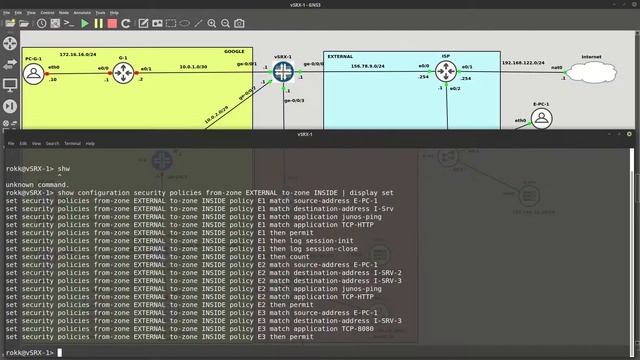Open GNS3 Help menu
The width and height of the screenshot is (640, 360).
(x=114, y=13)
